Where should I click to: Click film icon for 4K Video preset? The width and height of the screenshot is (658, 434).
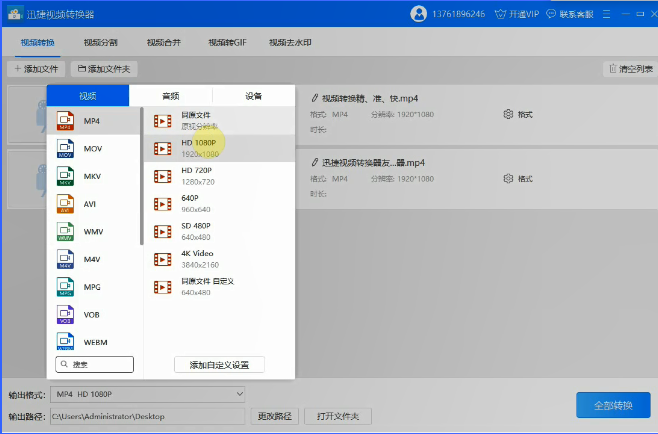click(x=162, y=259)
